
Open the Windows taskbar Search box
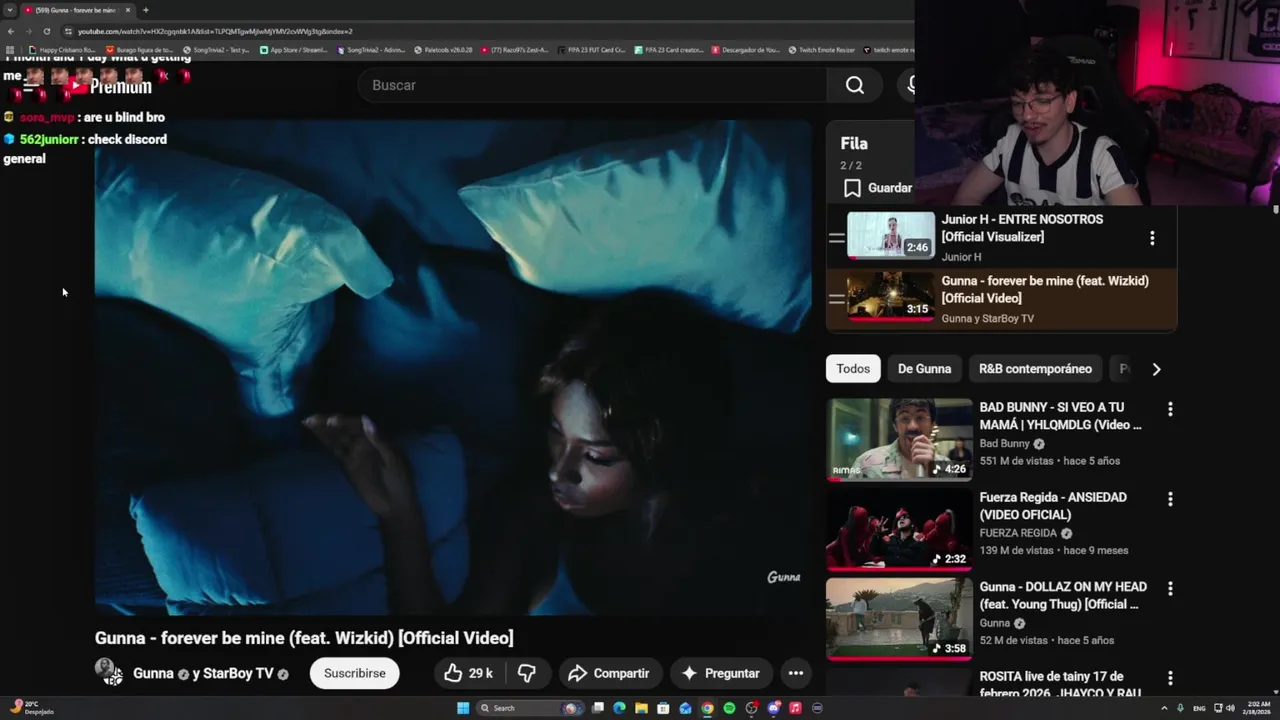(x=530, y=708)
